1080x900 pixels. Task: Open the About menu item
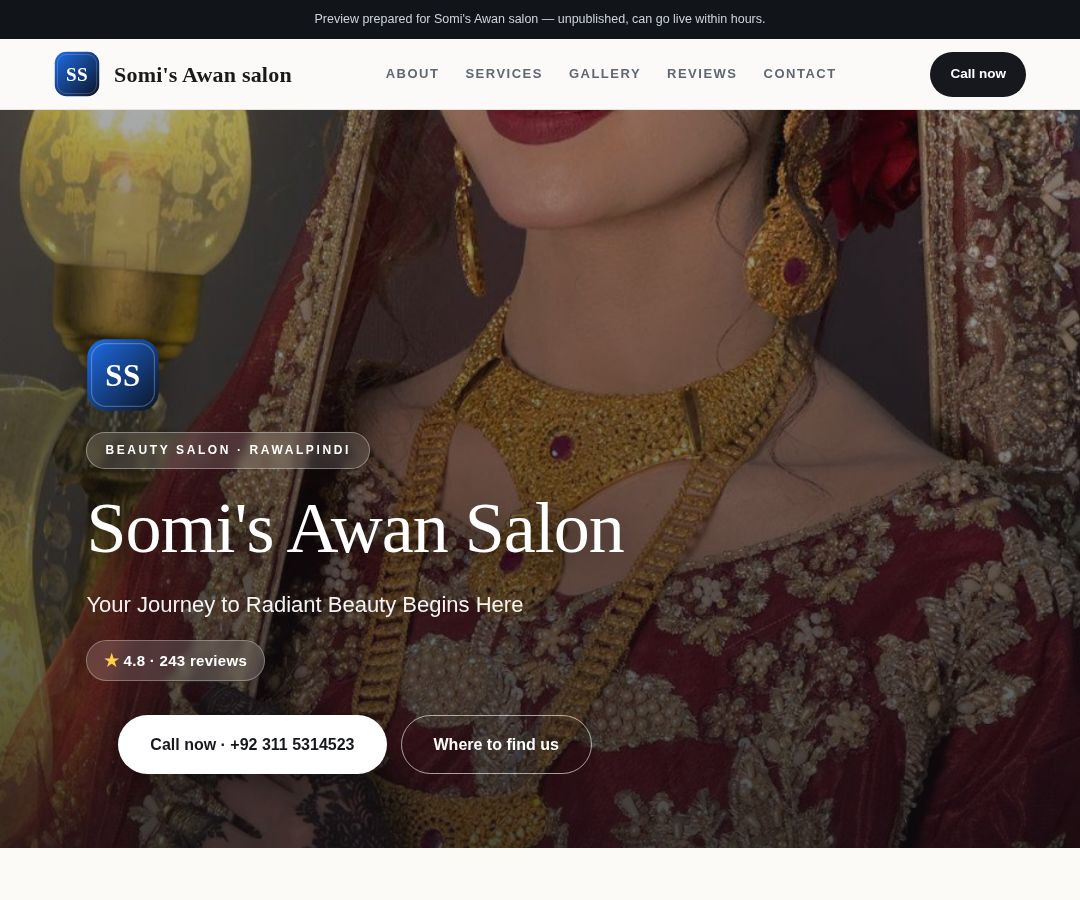tap(412, 74)
